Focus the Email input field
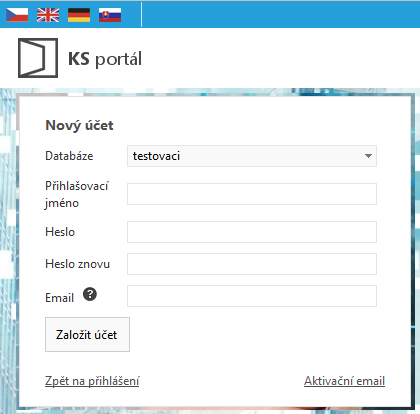420x414 pixels. [x=252, y=296]
